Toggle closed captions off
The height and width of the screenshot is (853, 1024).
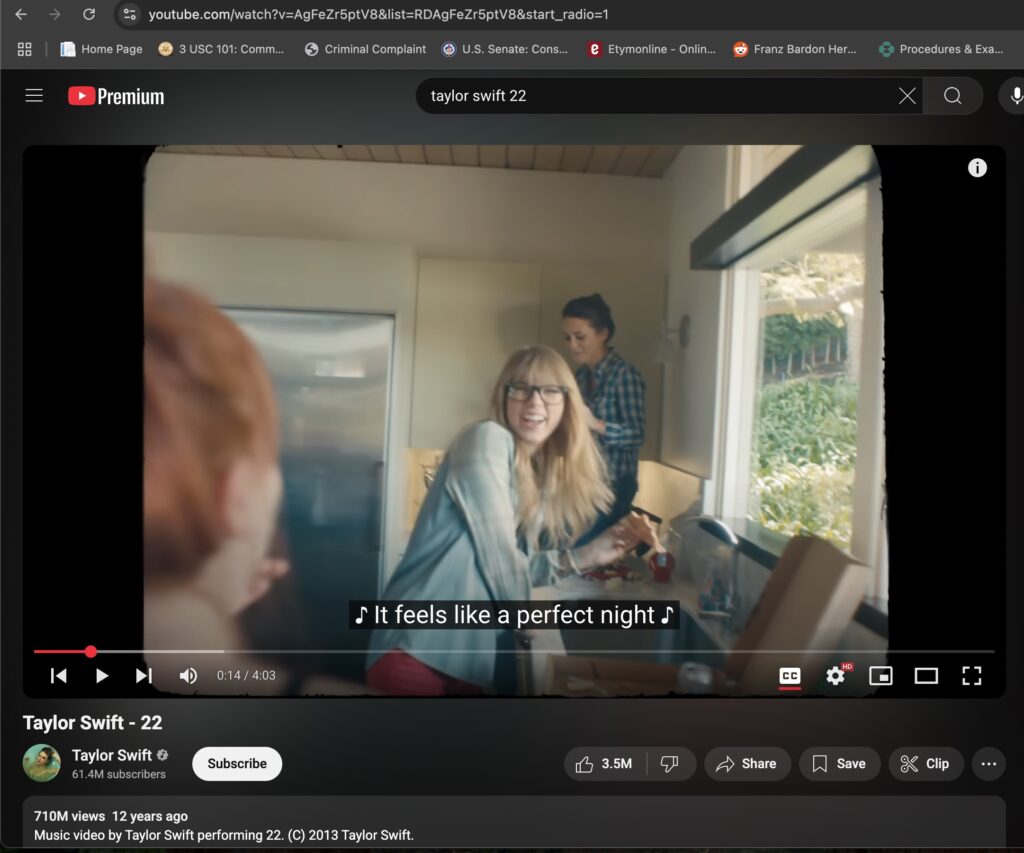[x=789, y=676]
